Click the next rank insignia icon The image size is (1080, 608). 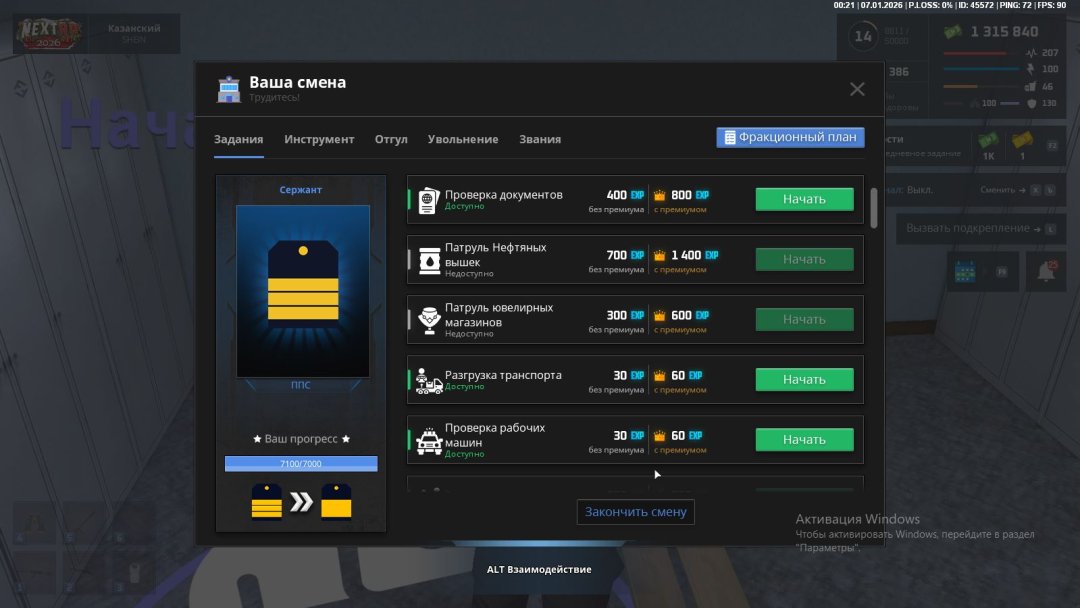(336, 502)
